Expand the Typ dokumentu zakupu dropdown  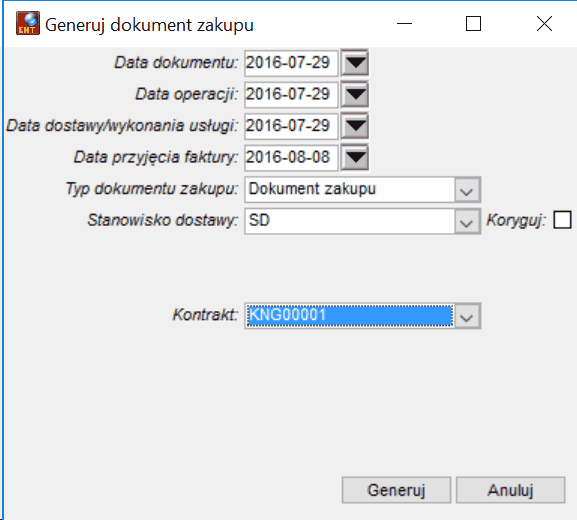pyautogui.click(x=467, y=190)
